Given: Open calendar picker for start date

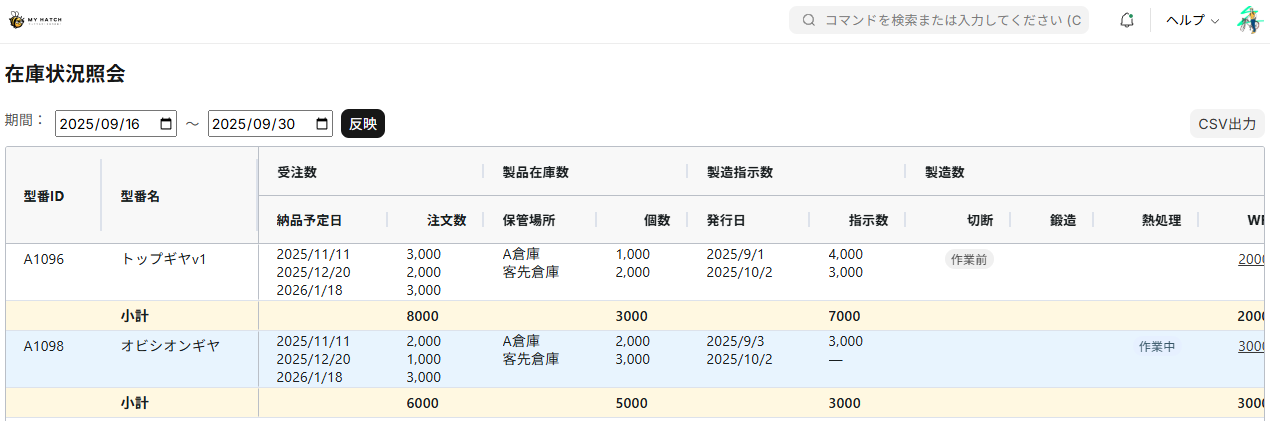Looking at the screenshot, I should point(166,124).
